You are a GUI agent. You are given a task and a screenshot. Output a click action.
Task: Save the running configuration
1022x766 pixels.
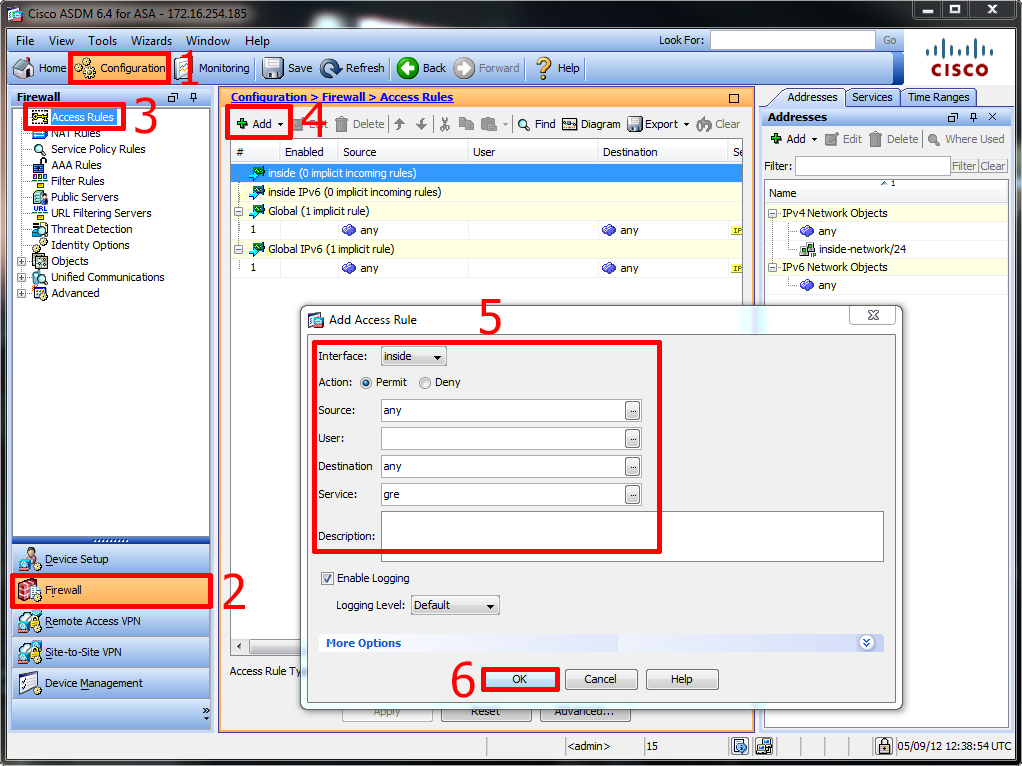pyautogui.click(x=288, y=68)
